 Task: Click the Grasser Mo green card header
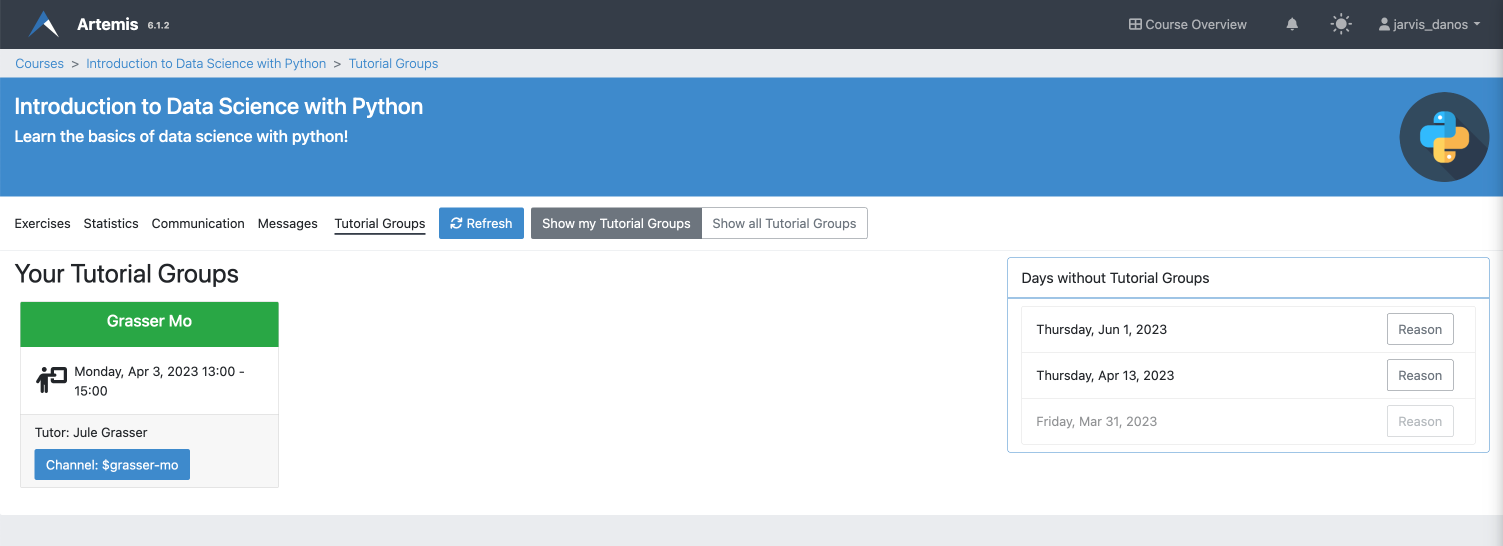tap(149, 322)
